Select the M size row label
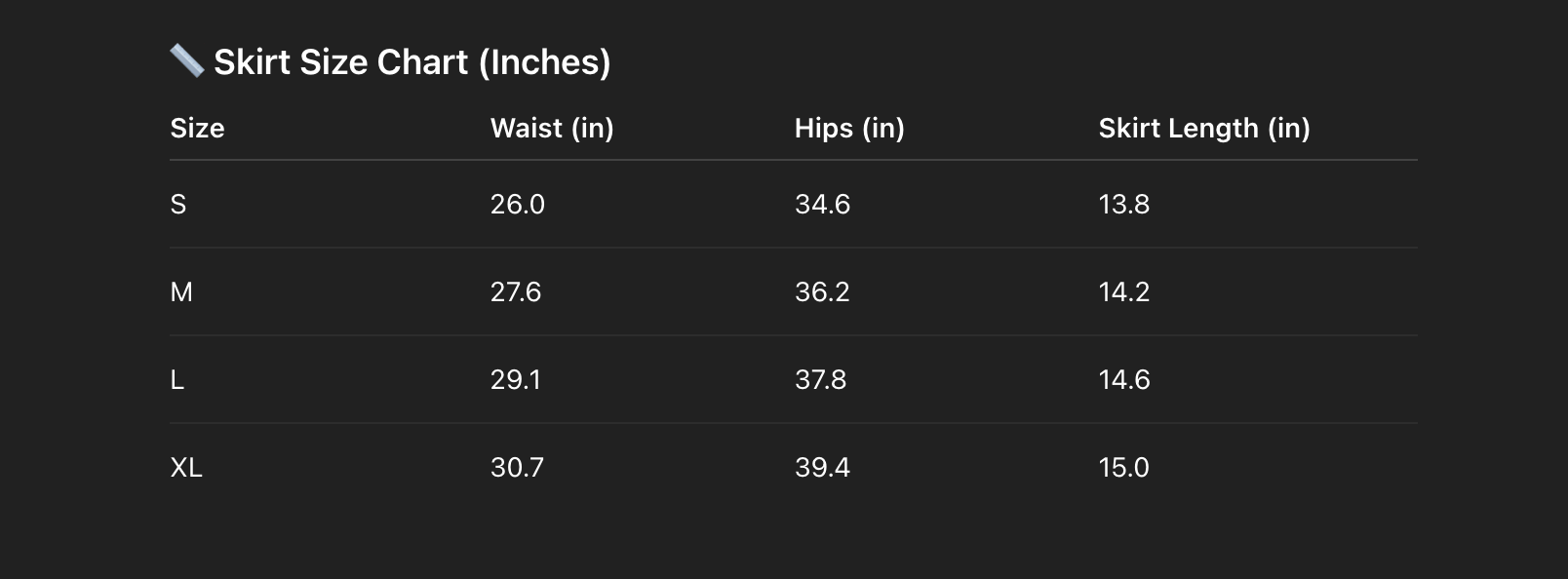This screenshot has width=1568, height=579. [181, 292]
